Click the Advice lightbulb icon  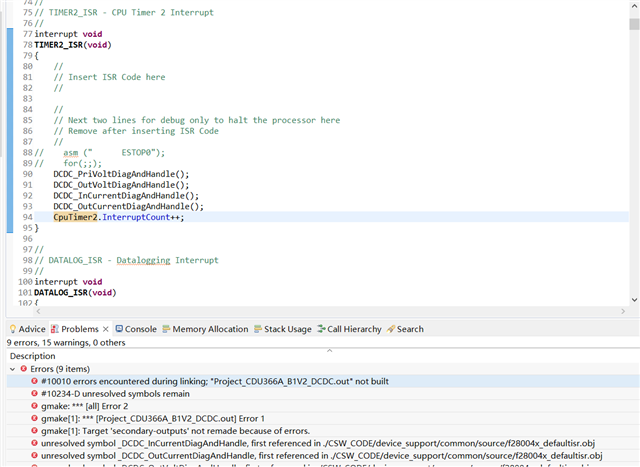point(13,329)
